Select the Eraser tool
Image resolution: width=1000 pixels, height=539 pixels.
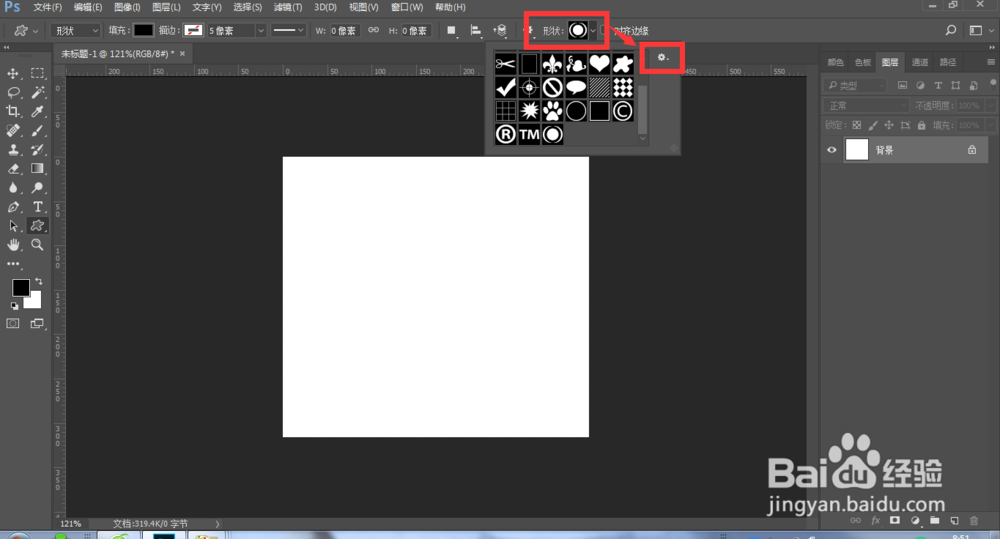click(13, 169)
